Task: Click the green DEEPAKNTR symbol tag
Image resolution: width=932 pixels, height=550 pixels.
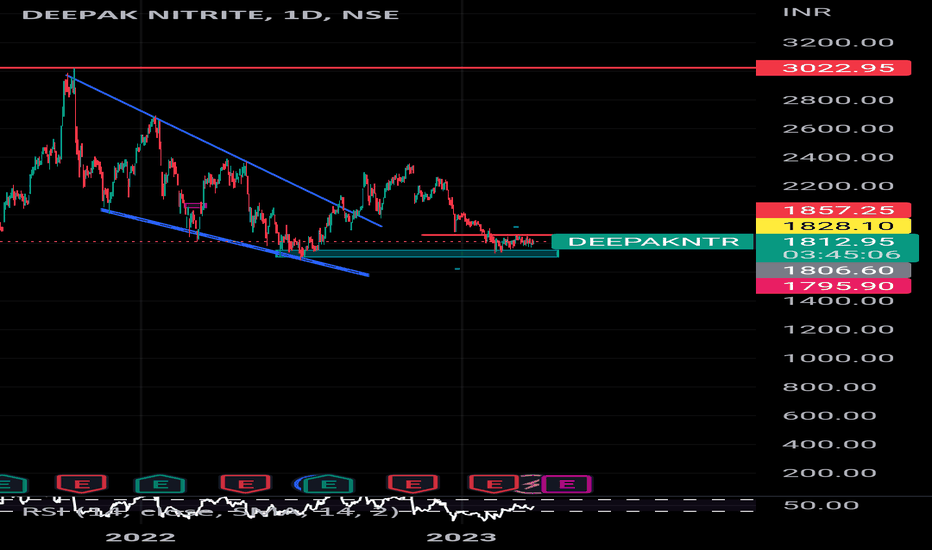Action: point(653,241)
